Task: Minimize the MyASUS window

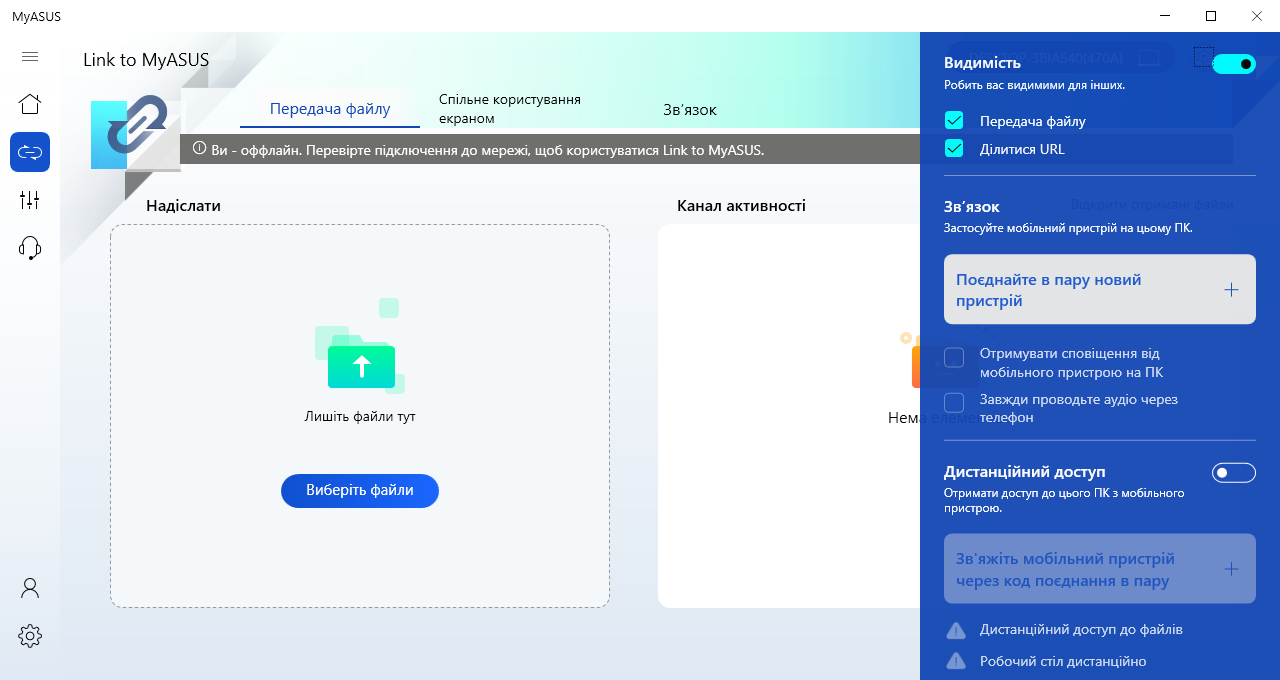Action: click(1166, 16)
